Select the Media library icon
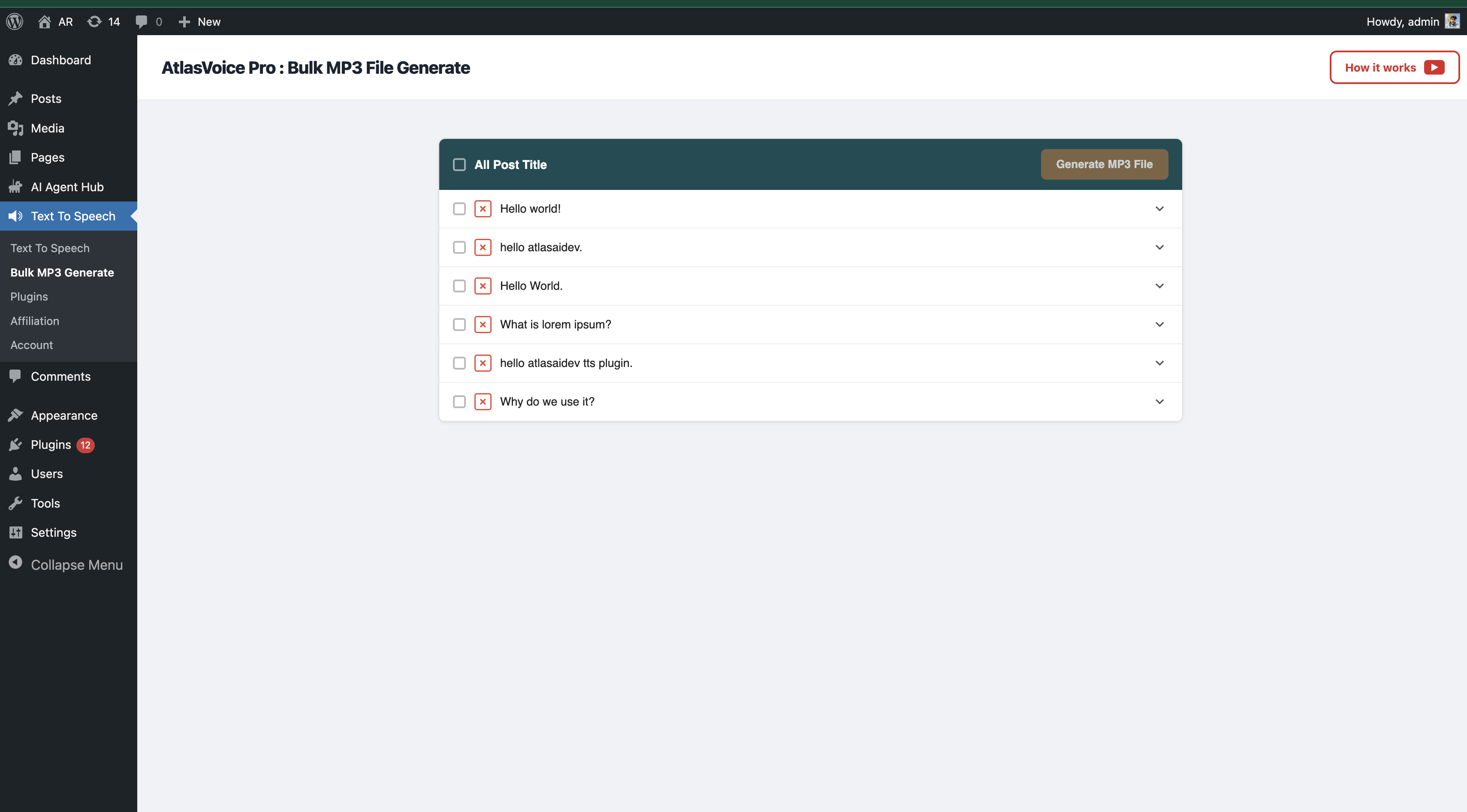 15,127
